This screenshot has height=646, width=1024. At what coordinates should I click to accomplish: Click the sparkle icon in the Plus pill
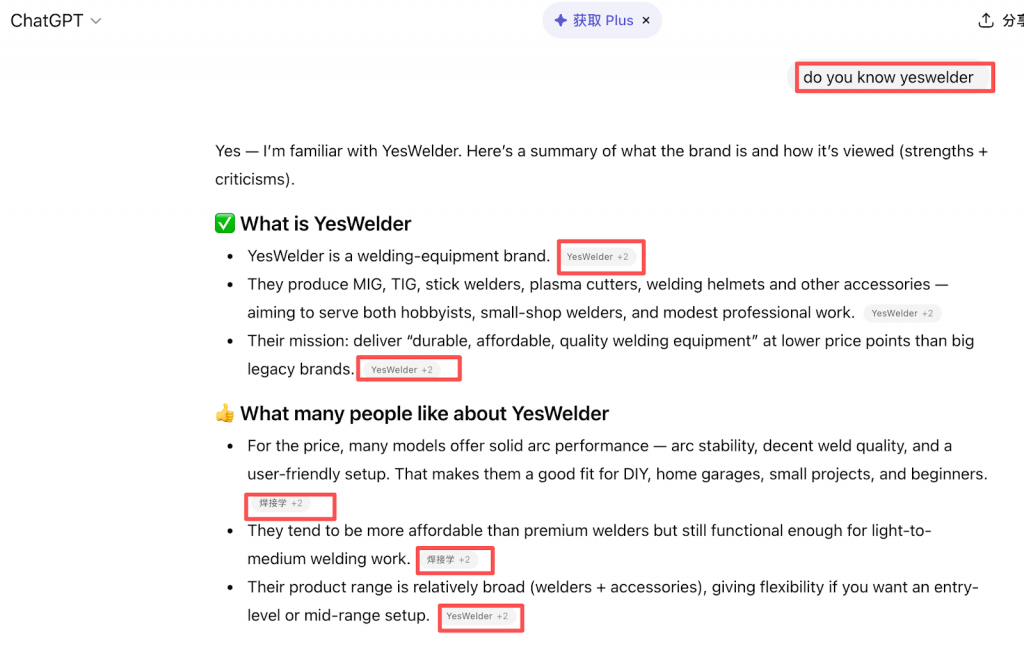click(x=560, y=20)
